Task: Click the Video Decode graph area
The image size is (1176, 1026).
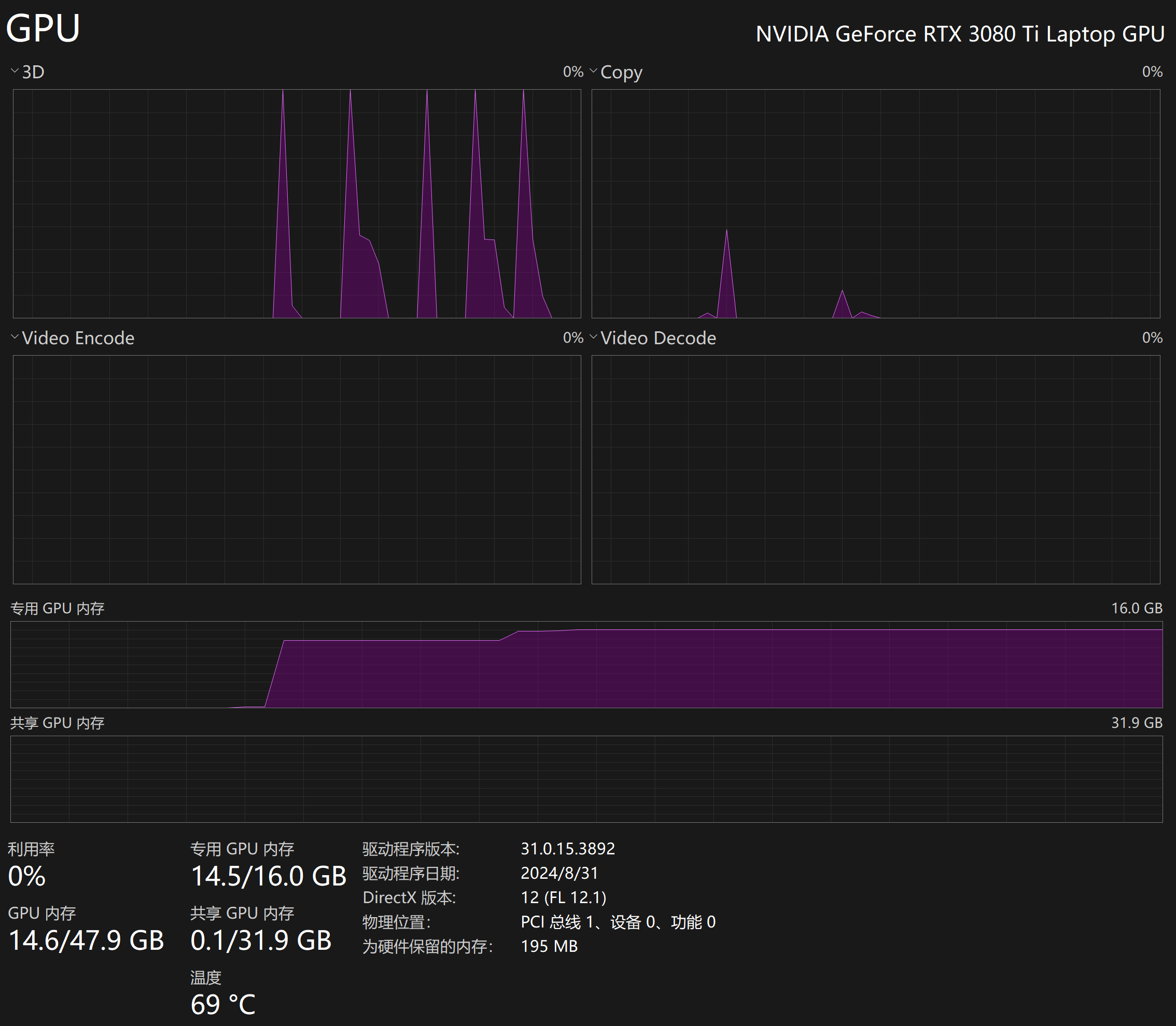Action: tap(875, 470)
